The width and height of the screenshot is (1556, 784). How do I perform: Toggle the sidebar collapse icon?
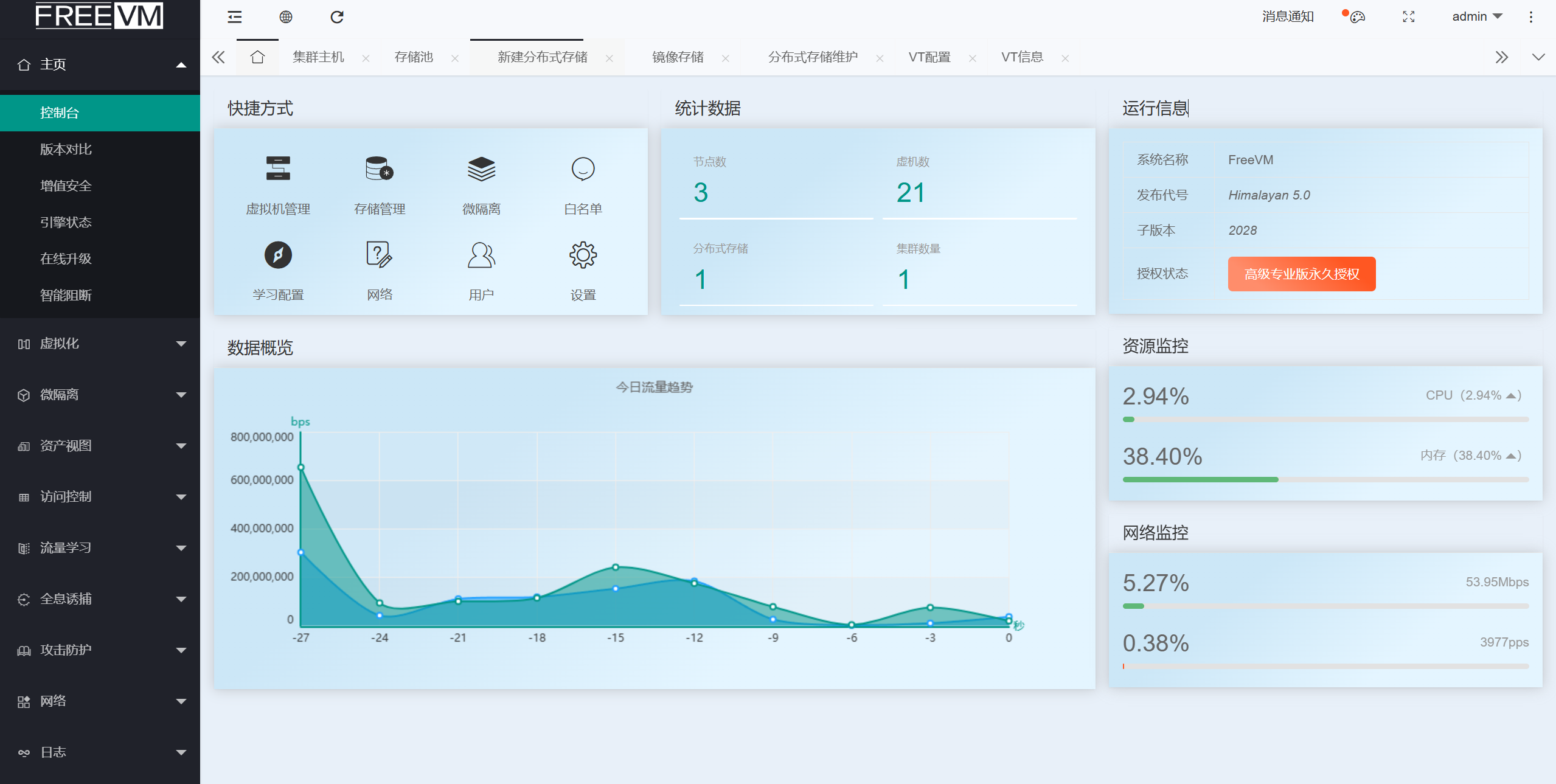pos(235,17)
